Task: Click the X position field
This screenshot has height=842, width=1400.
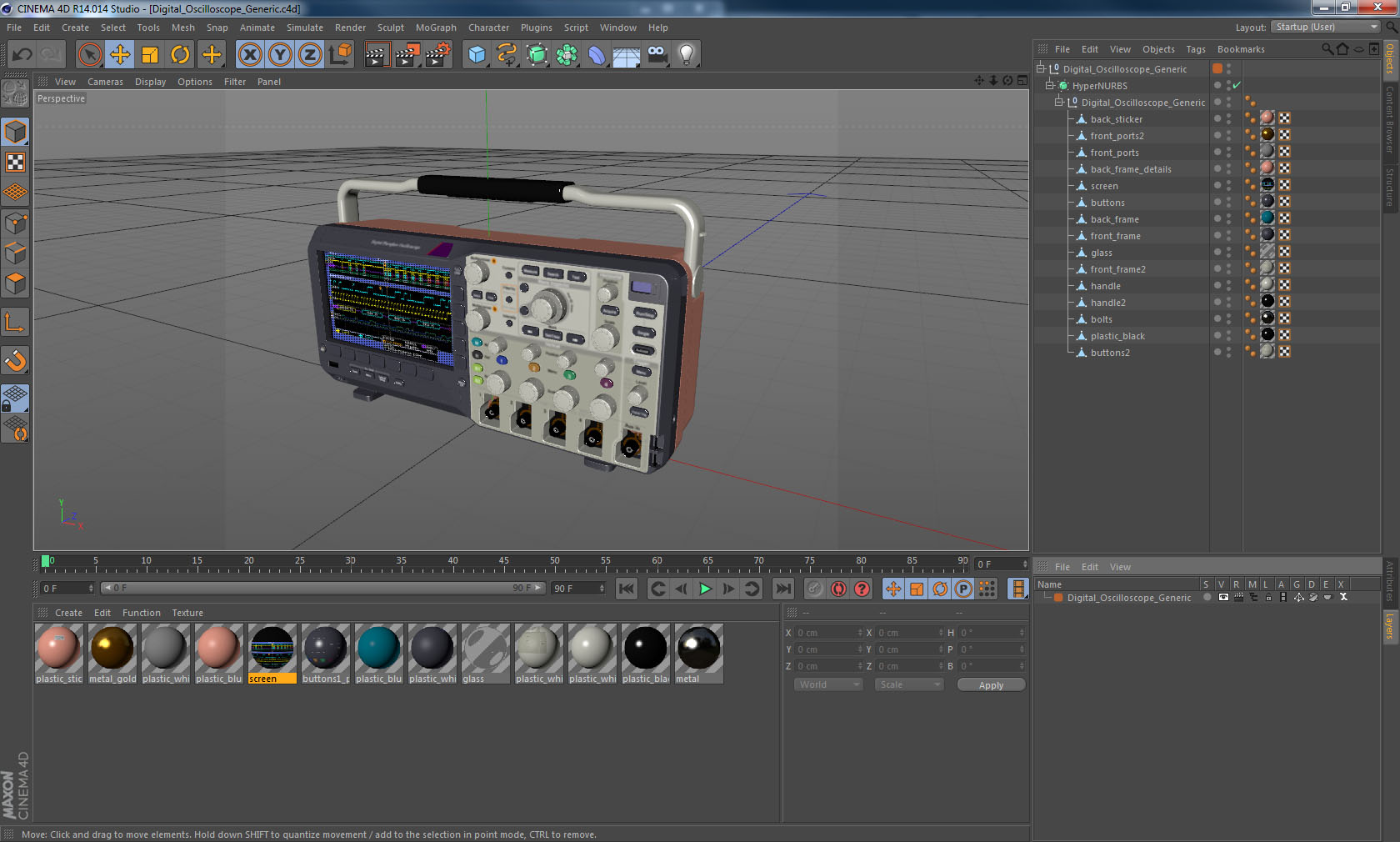Action: coord(827,633)
